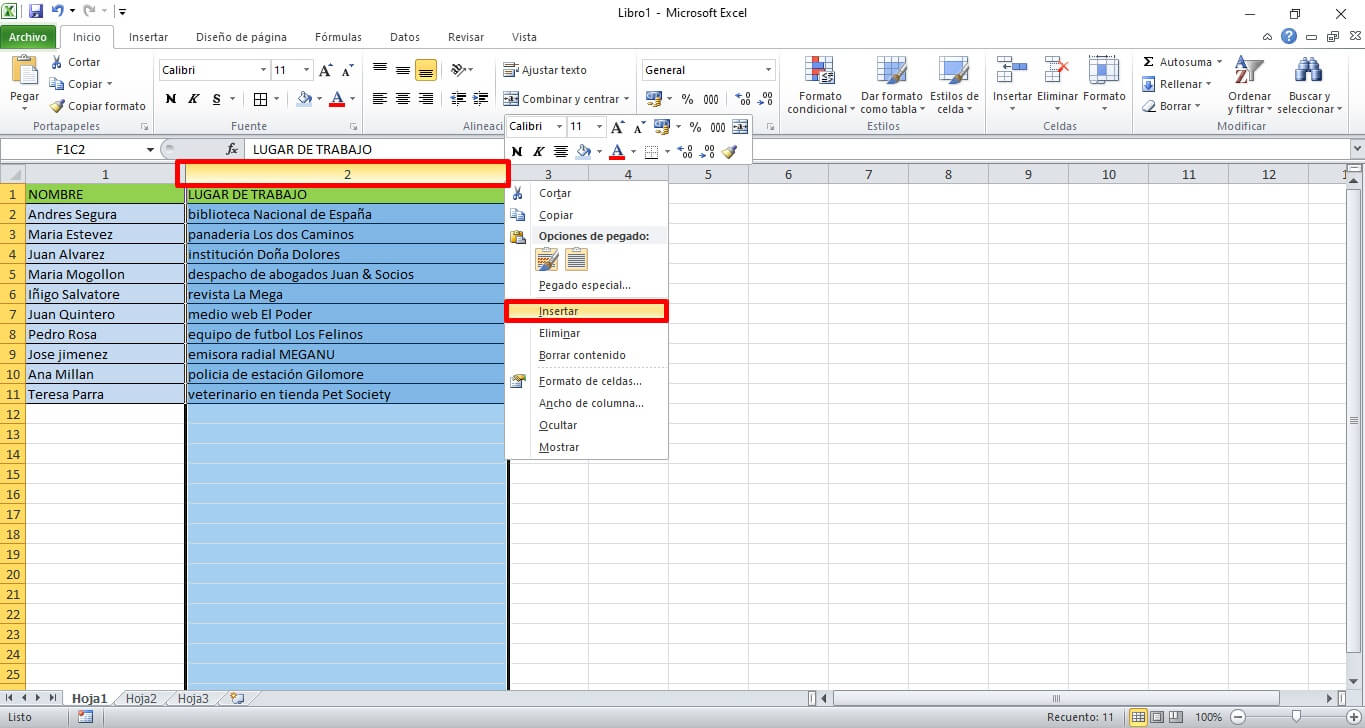Open the ribbon font name Calibri dropdown

[x=264, y=70]
